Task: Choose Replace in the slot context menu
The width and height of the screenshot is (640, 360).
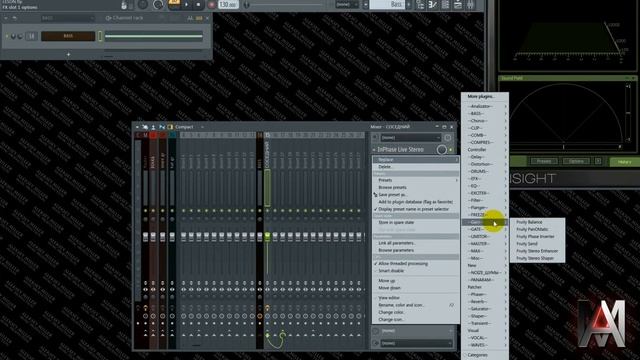Action: click(415, 160)
